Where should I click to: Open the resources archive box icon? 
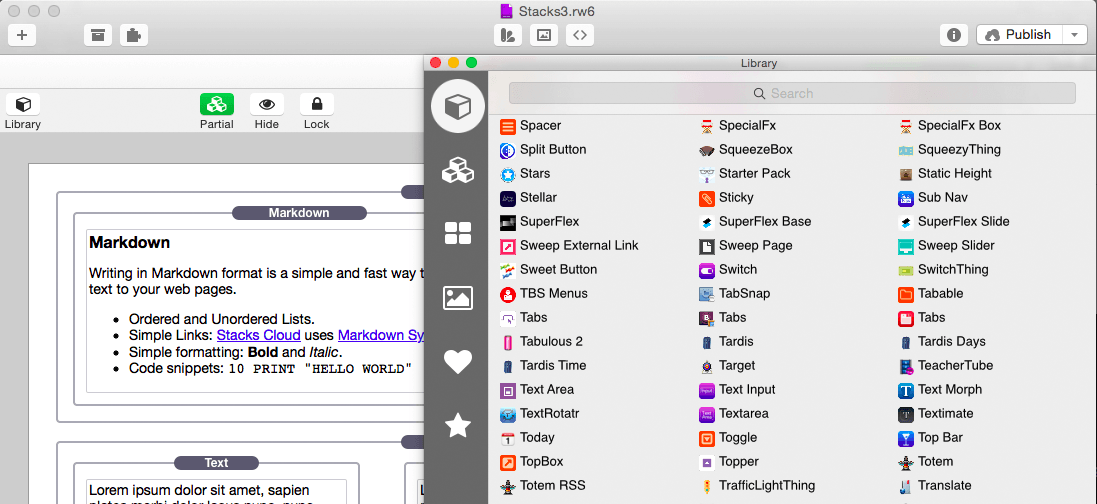(x=98, y=35)
